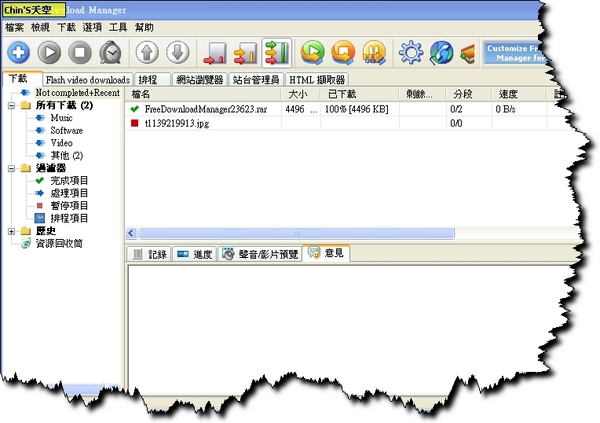This screenshot has height=423, width=600.
Task: Select the 完成項目 filter
Action: (x=69, y=181)
